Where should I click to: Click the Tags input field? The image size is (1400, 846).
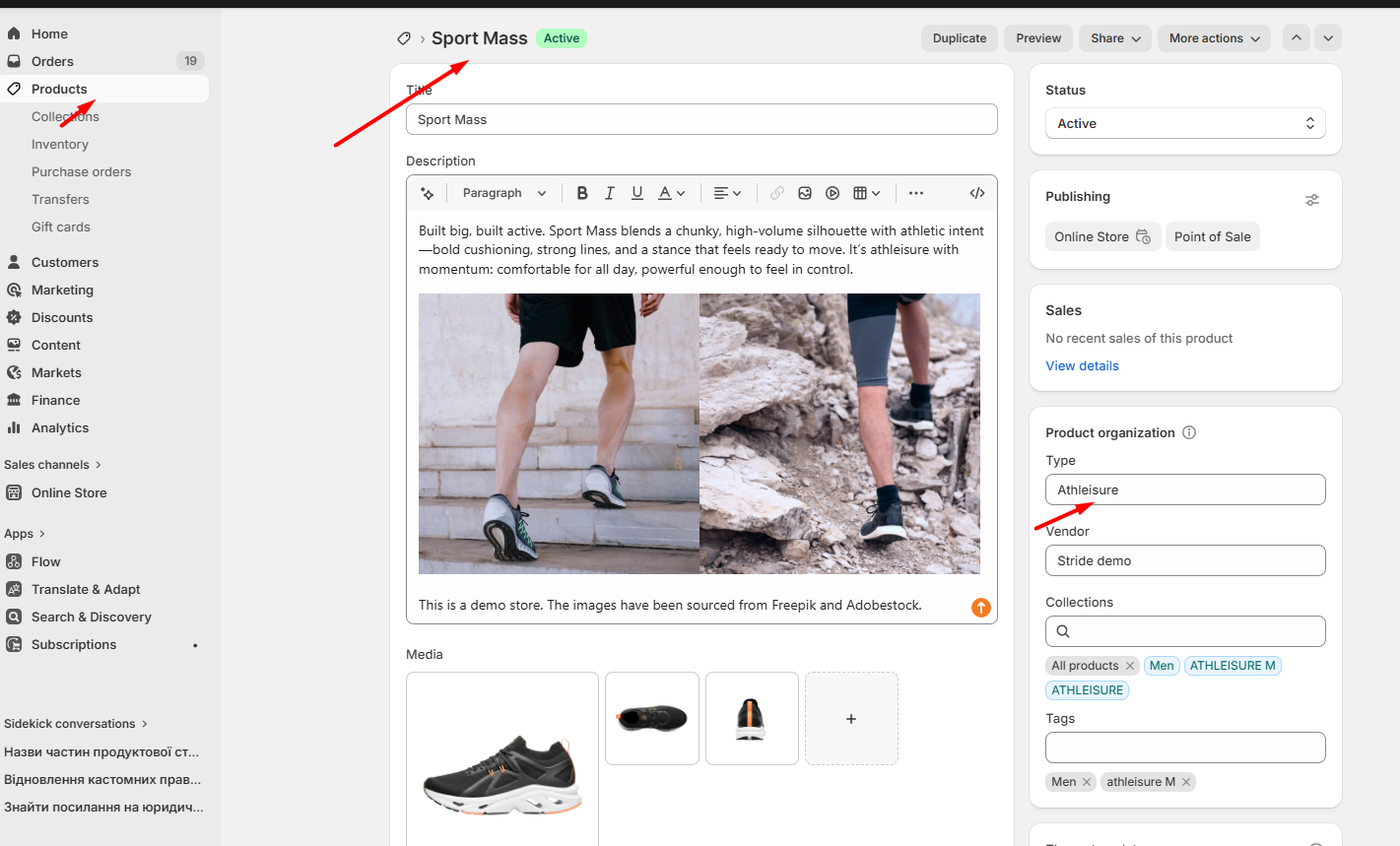tap(1185, 748)
